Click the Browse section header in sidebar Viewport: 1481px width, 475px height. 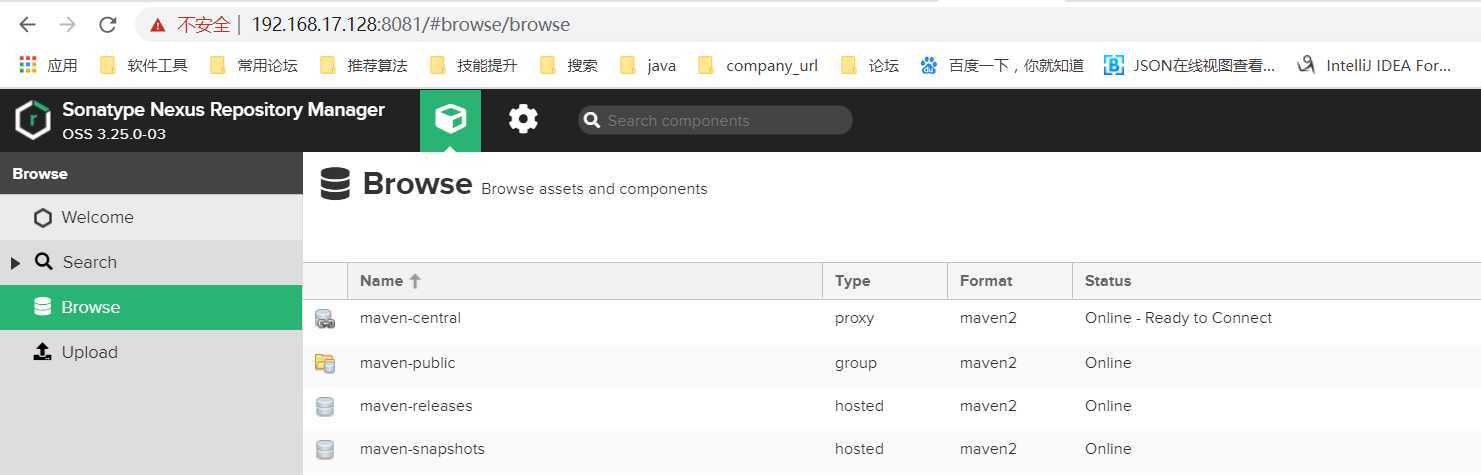tap(151, 174)
